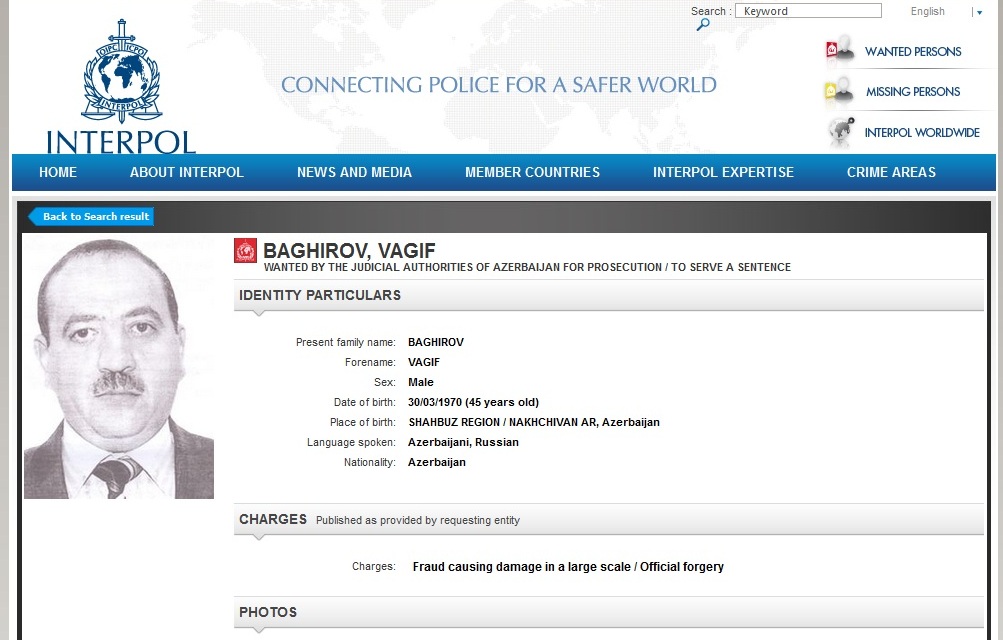Click the Nationality label

370,462
